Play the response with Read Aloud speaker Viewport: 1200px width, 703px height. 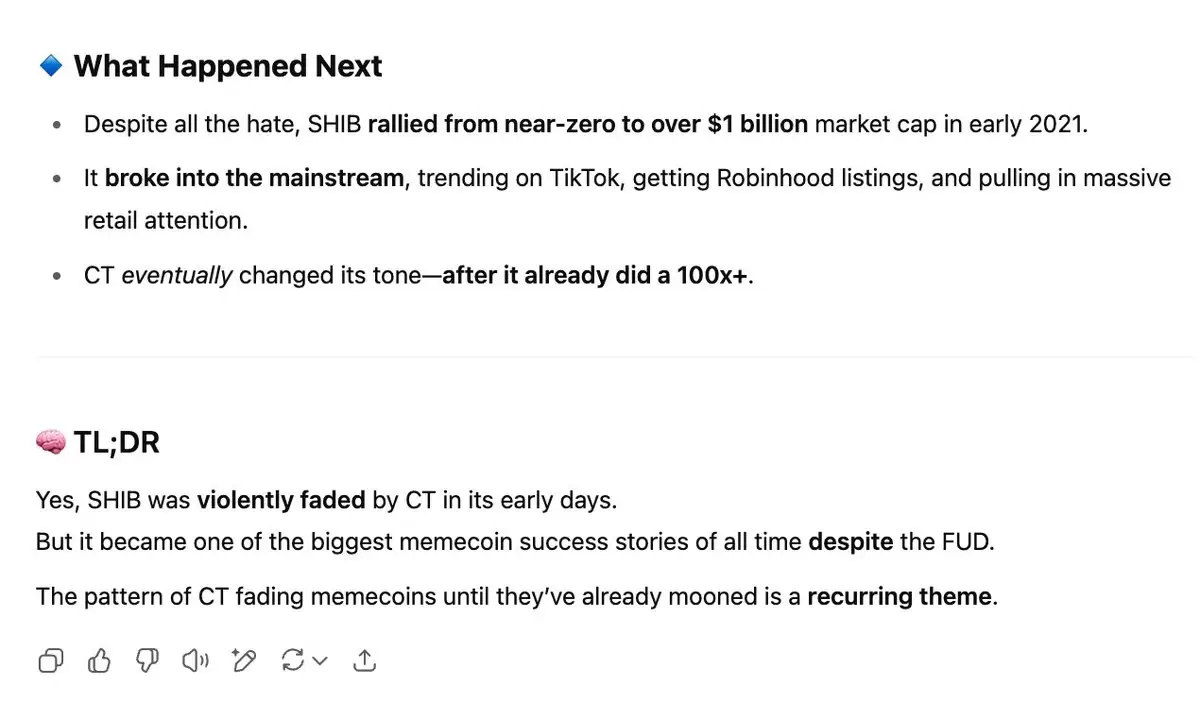(195, 660)
